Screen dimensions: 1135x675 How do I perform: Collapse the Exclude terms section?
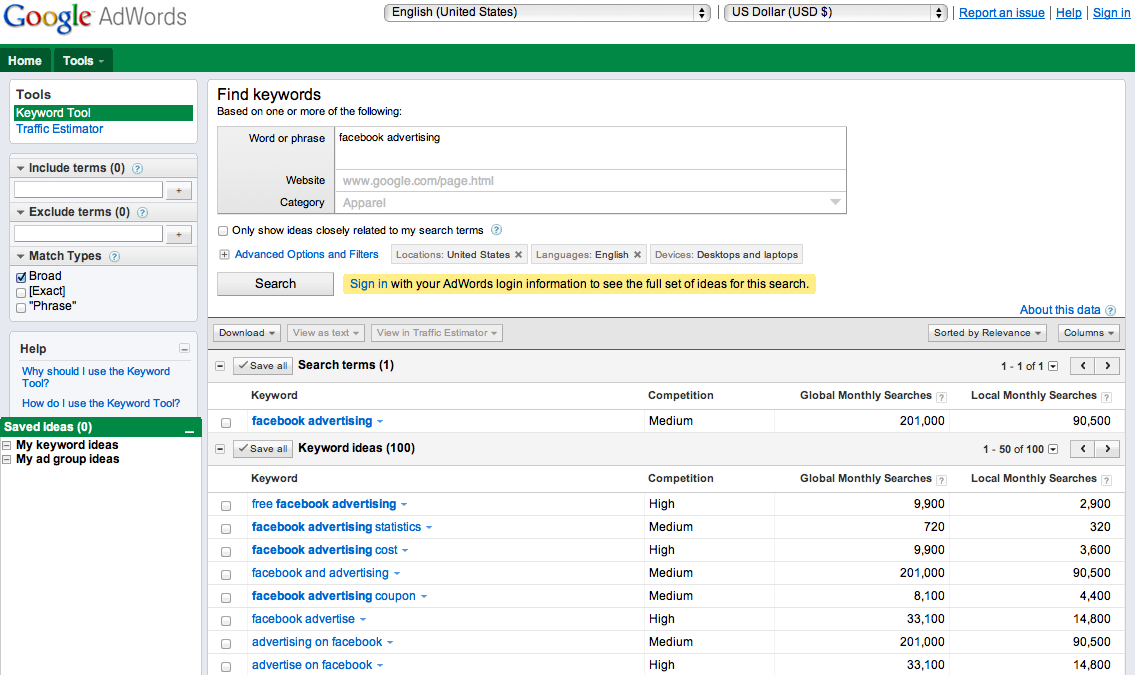click(x=20, y=213)
